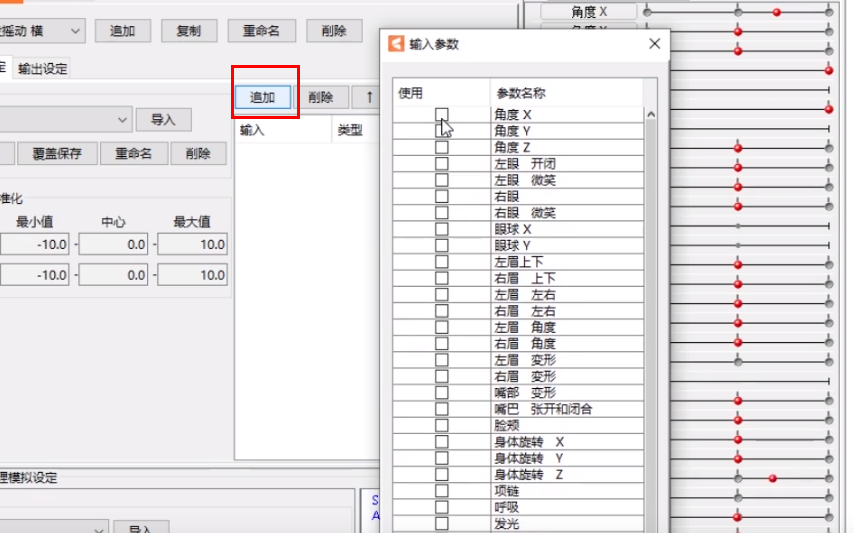This screenshot has height=533, width=854.
Task: Tick the 眼球 X checkbox
Action: click(x=442, y=229)
